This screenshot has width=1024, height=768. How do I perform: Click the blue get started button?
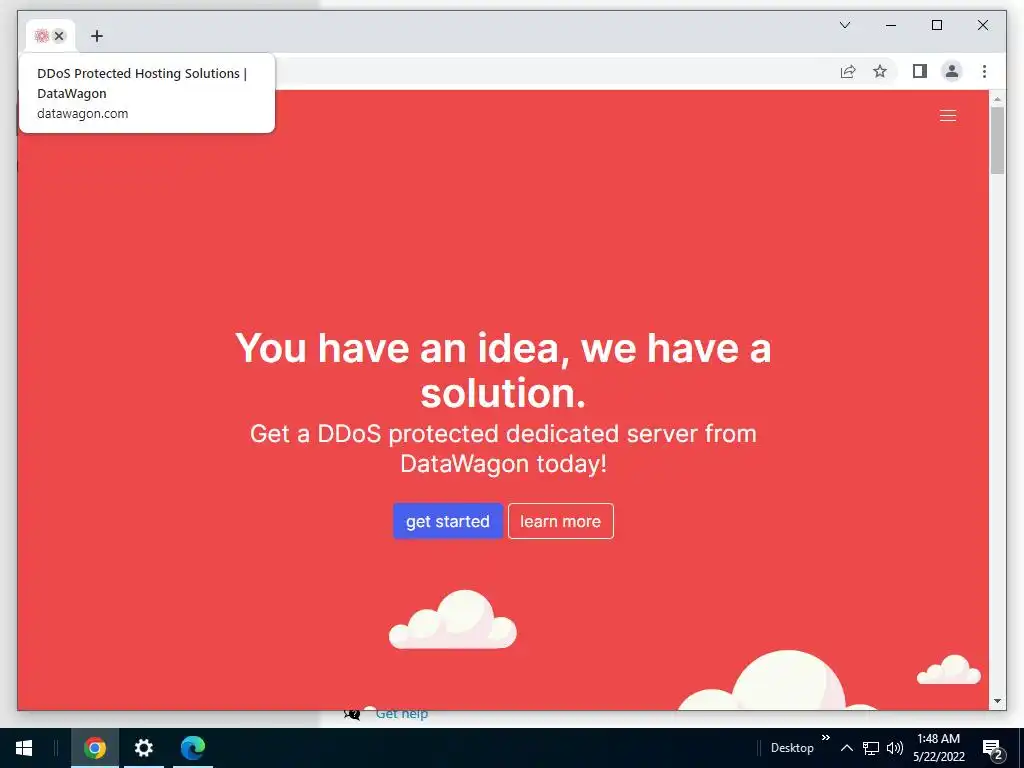pos(447,521)
